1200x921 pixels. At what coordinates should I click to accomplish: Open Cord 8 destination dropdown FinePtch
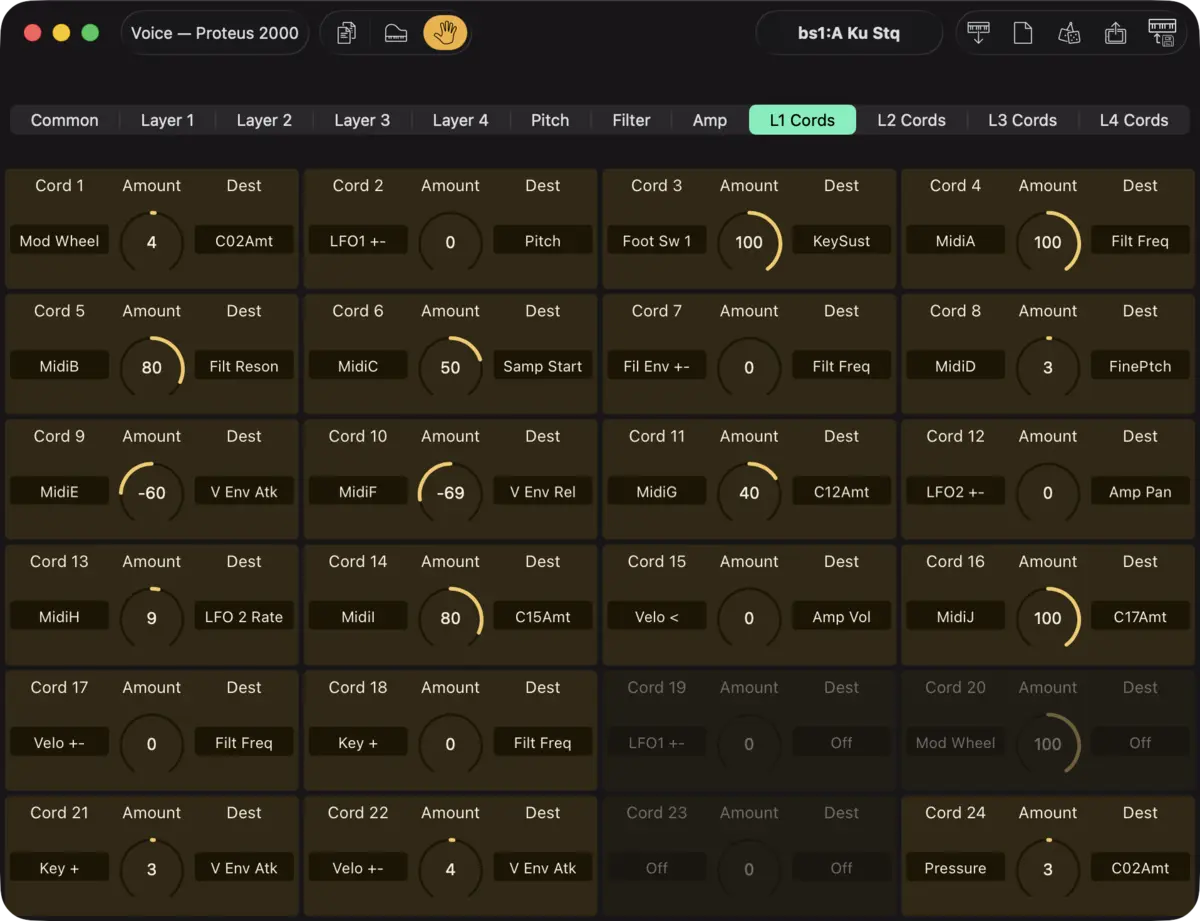click(x=1140, y=366)
